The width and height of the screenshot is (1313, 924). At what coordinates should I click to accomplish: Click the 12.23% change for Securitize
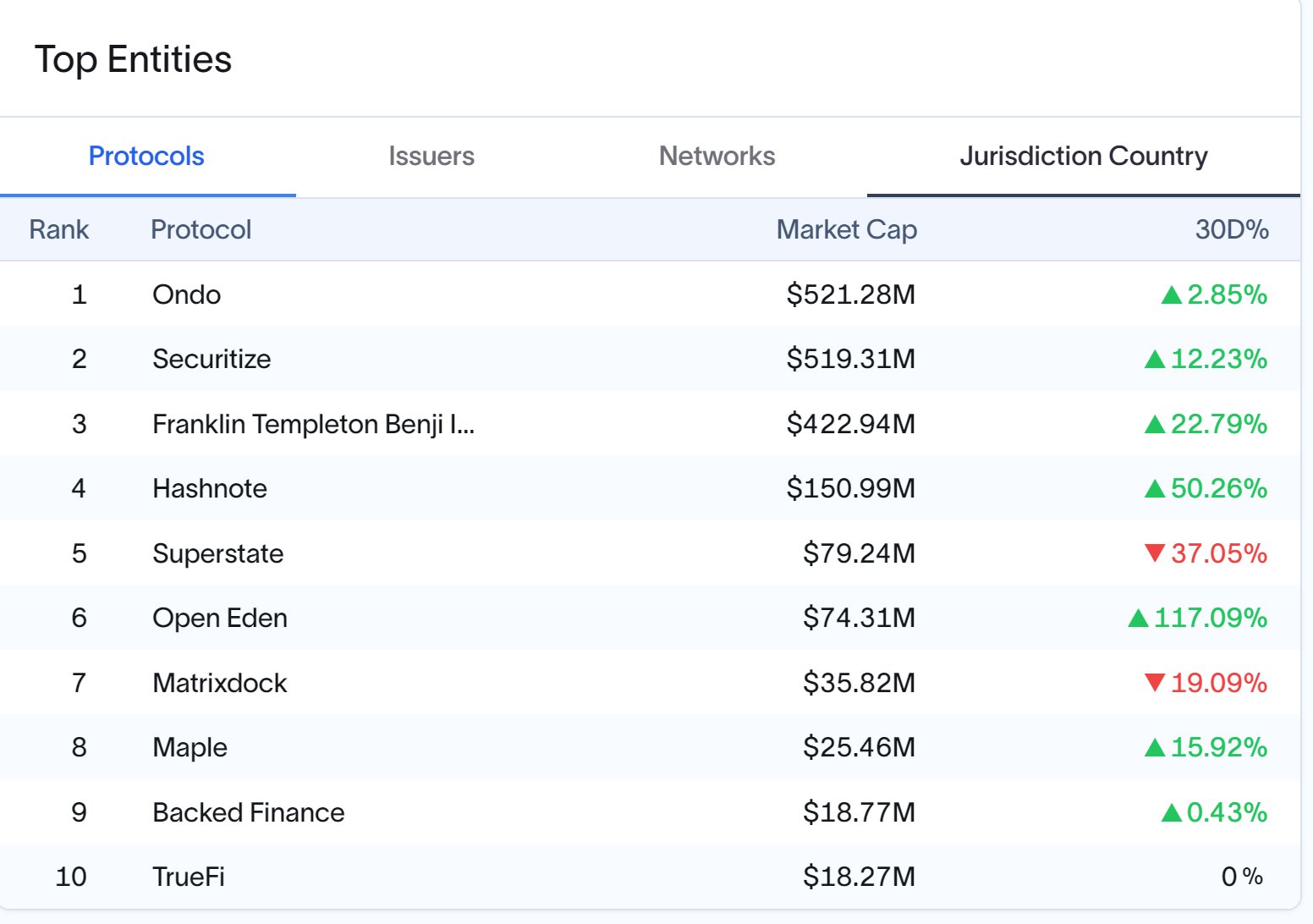pos(1206,359)
